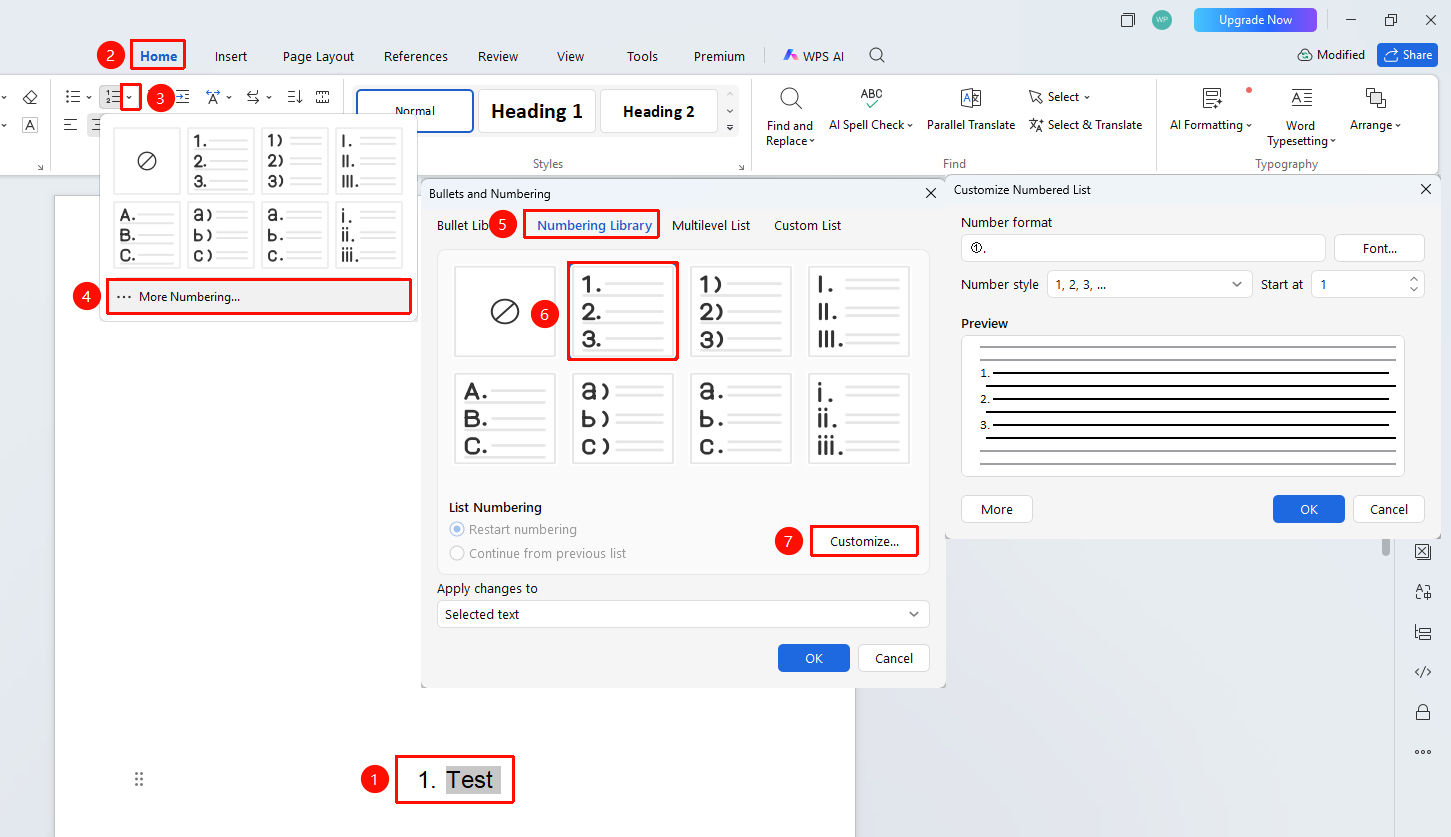Select the A. B. C. numbering thumbnail in dialog
This screenshot has height=837, width=1451.
coord(505,419)
